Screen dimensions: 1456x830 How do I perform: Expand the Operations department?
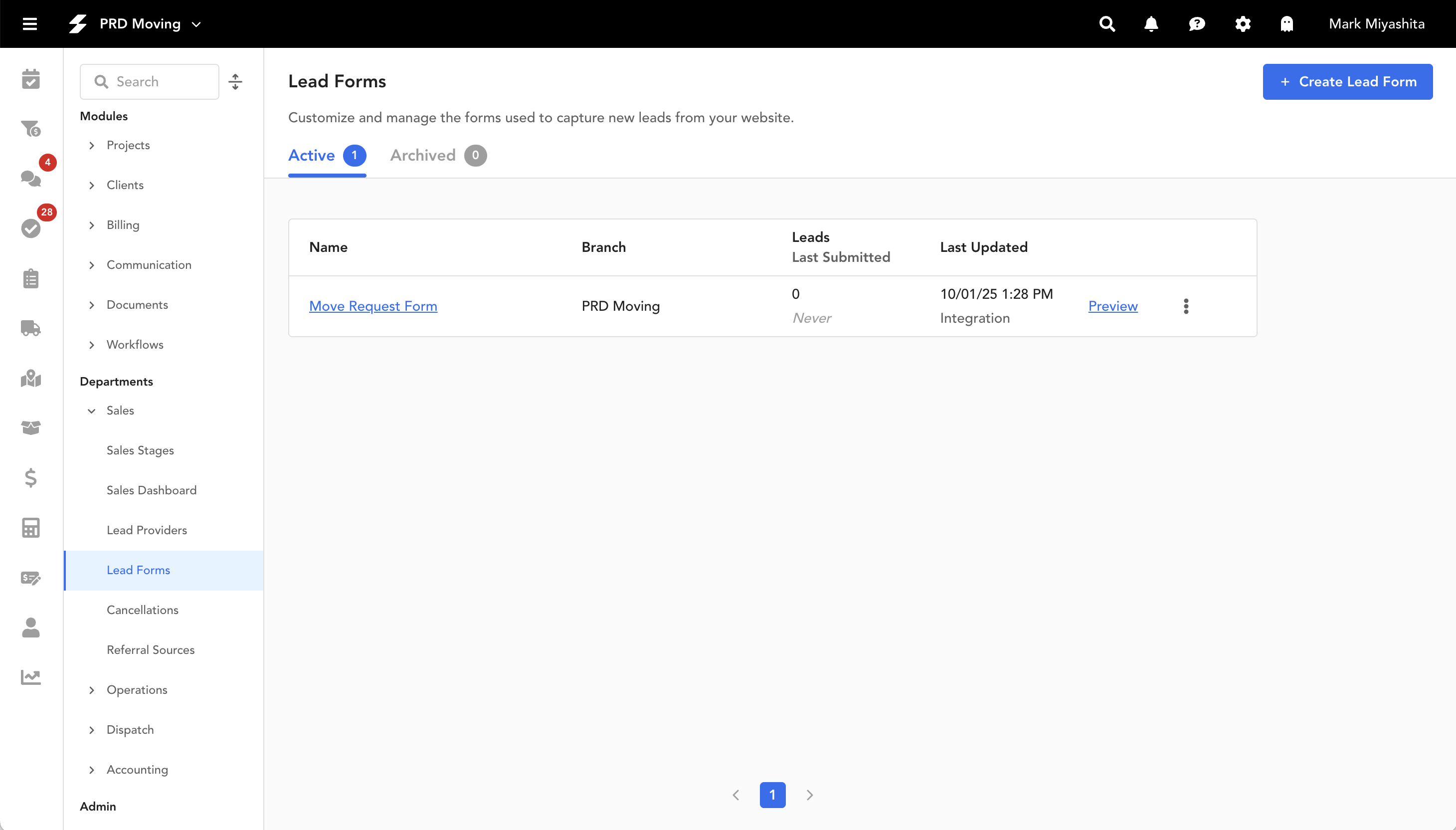pos(92,690)
